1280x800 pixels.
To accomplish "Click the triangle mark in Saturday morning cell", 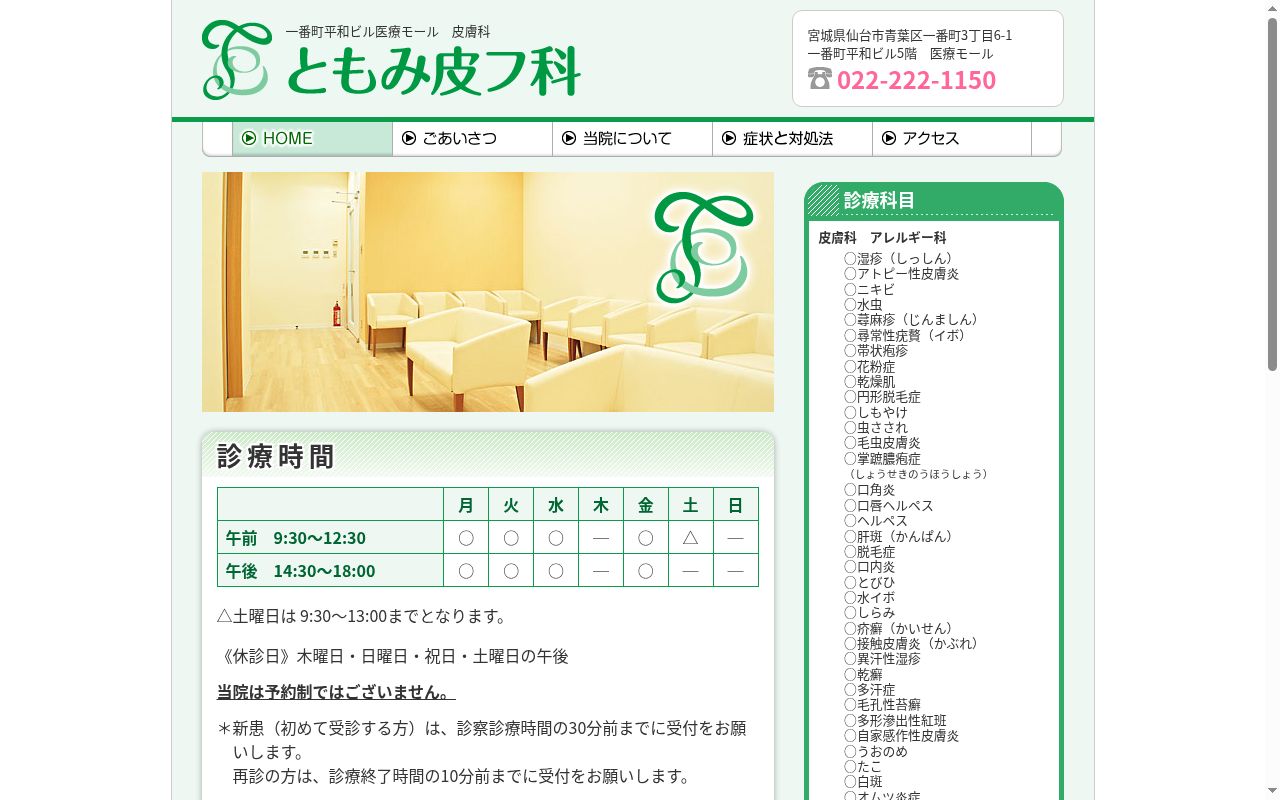I will [690, 538].
